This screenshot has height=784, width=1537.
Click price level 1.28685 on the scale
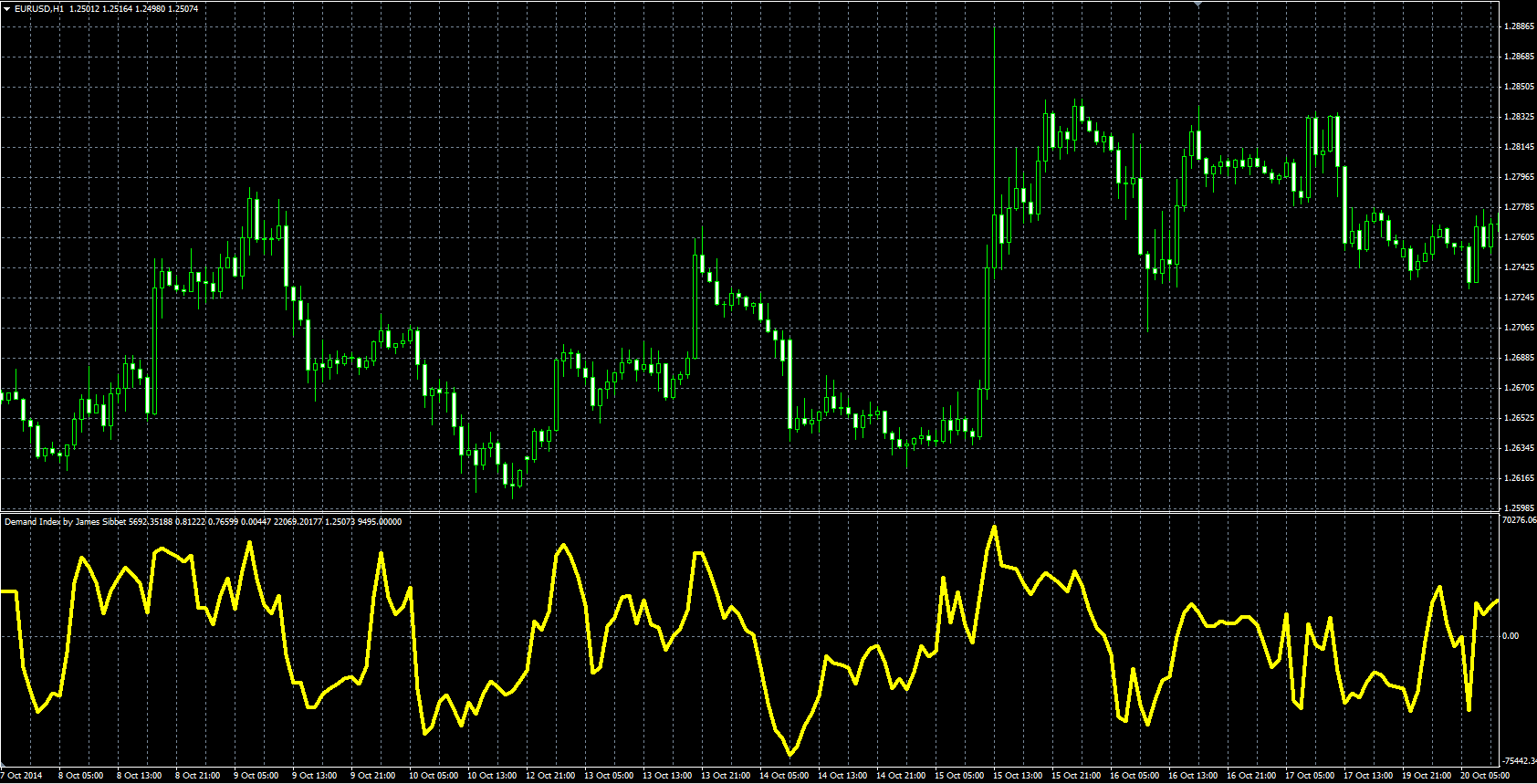point(1518,57)
